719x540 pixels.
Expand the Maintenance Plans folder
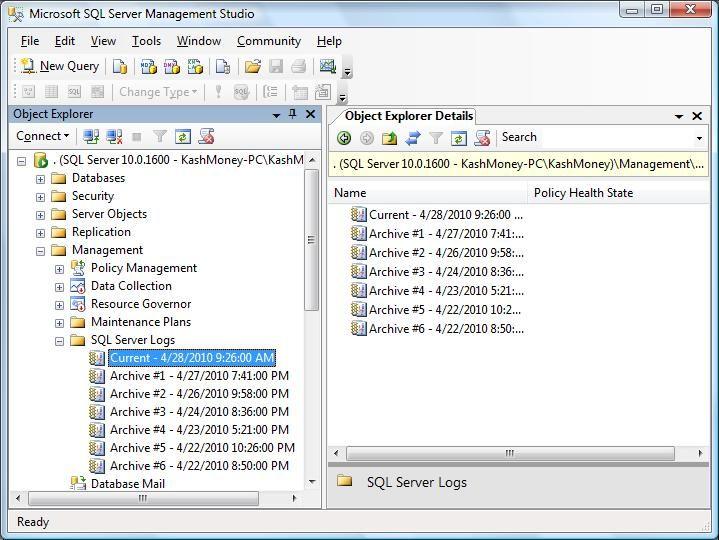59,323
